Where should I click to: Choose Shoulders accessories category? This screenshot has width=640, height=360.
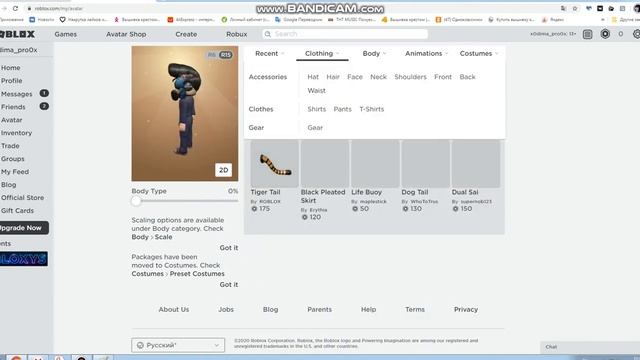410,77
